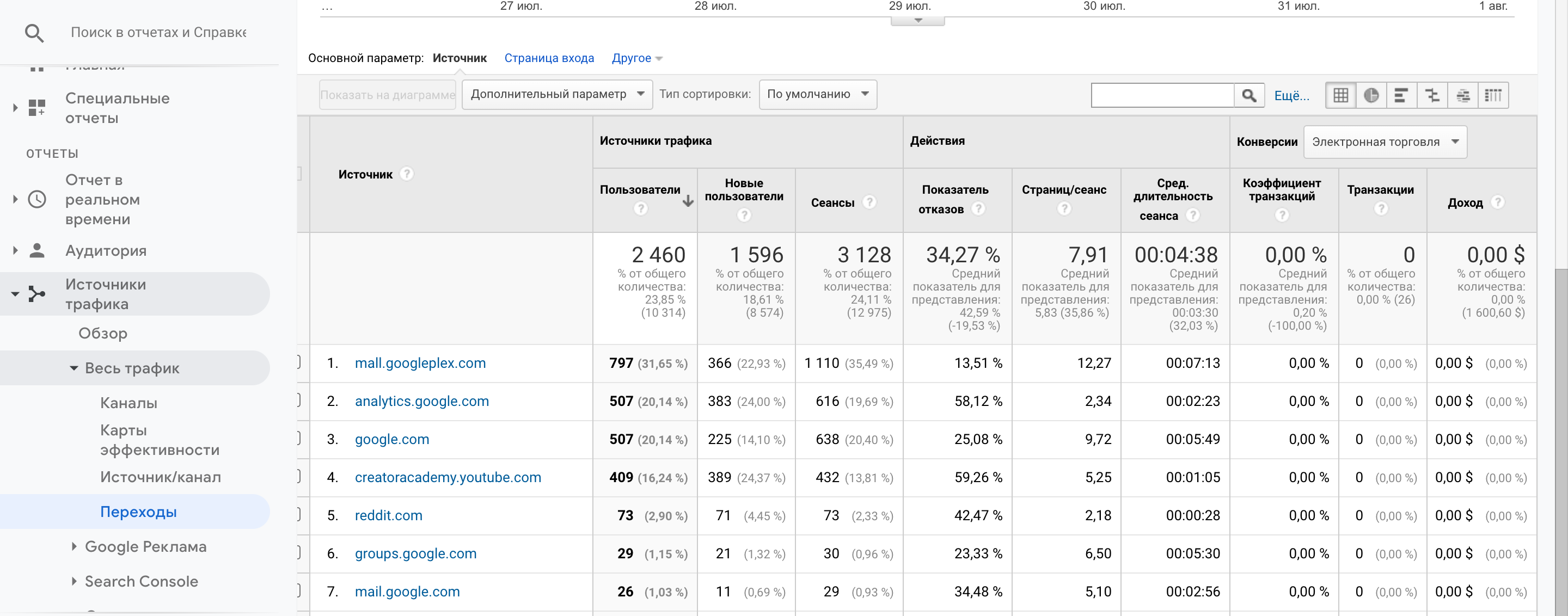Expand the Google Реклама subsection
1568x616 pixels.
73,547
